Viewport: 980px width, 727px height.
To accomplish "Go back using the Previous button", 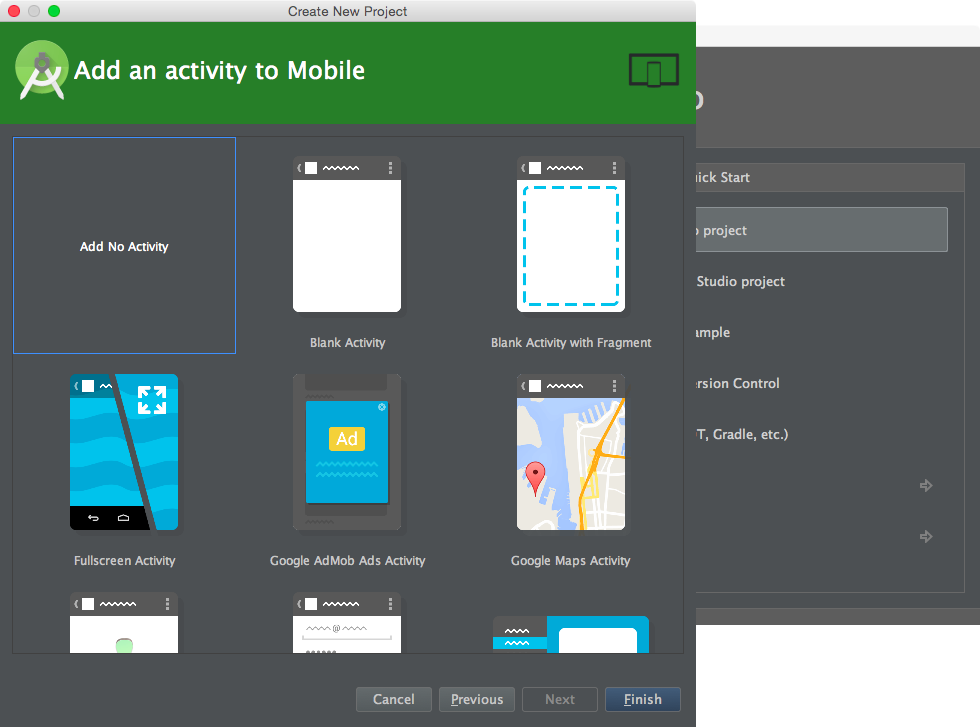I will click(476, 699).
